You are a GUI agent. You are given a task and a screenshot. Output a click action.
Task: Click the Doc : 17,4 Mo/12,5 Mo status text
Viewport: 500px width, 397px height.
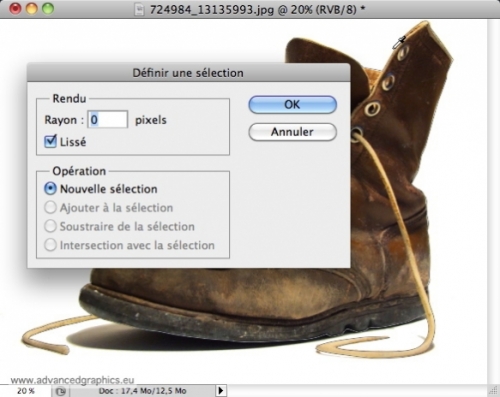(x=142, y=391)
